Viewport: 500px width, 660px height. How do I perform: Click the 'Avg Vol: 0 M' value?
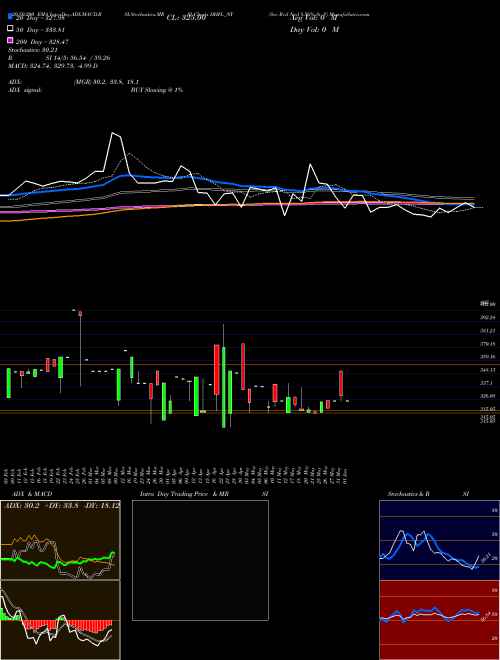coord(314,18)
